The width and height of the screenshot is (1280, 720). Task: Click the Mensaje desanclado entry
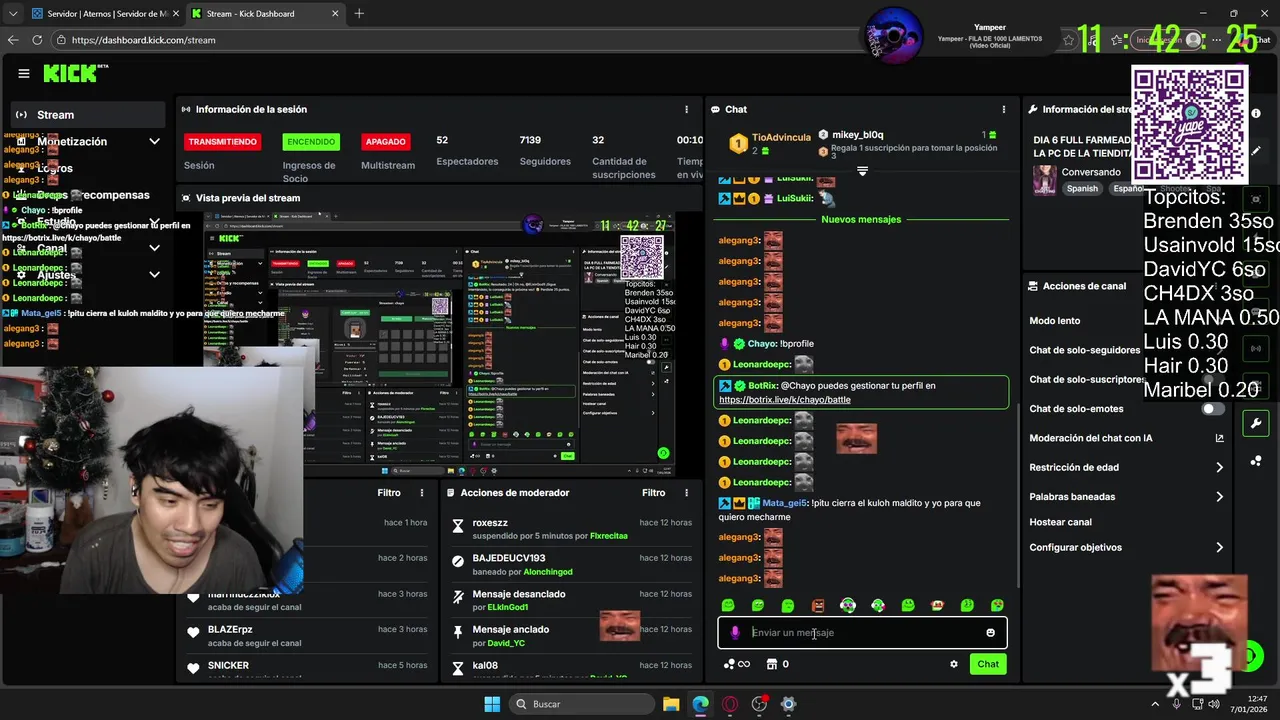click(x=569, y=600)
